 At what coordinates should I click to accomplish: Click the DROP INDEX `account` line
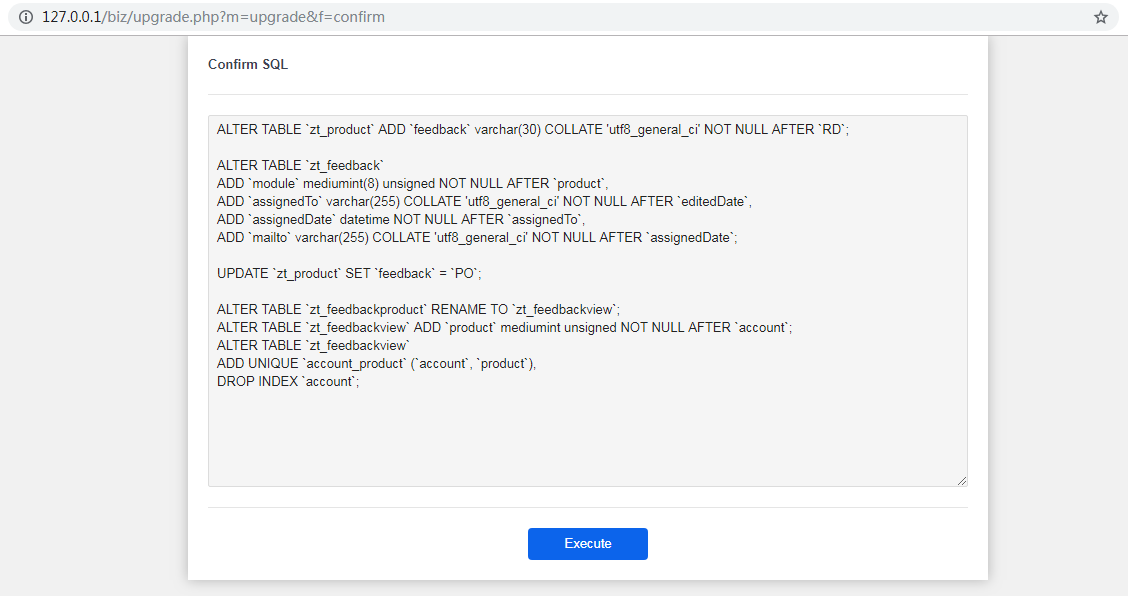(288, 381)
